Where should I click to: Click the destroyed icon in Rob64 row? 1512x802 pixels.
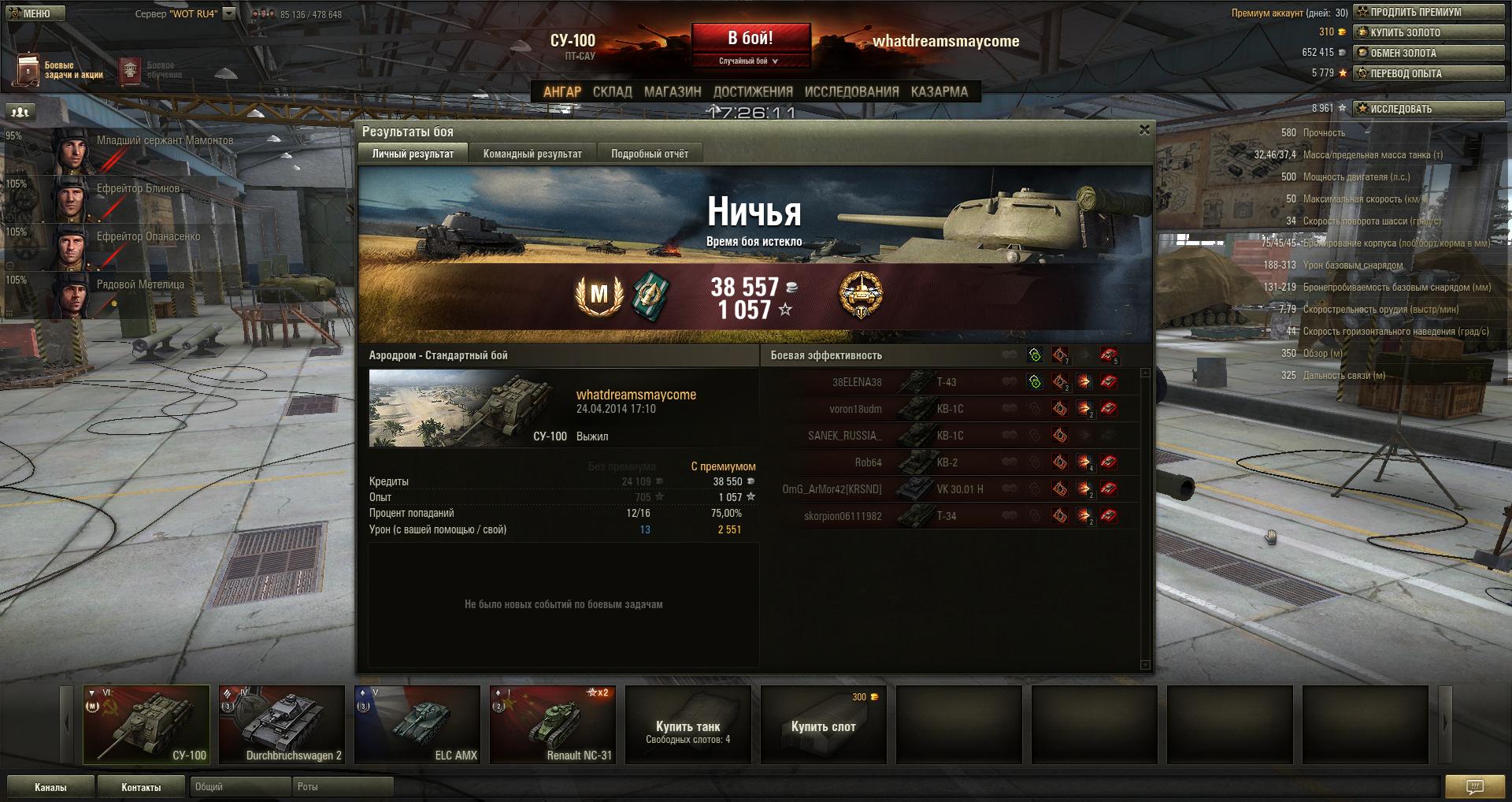1109,462
